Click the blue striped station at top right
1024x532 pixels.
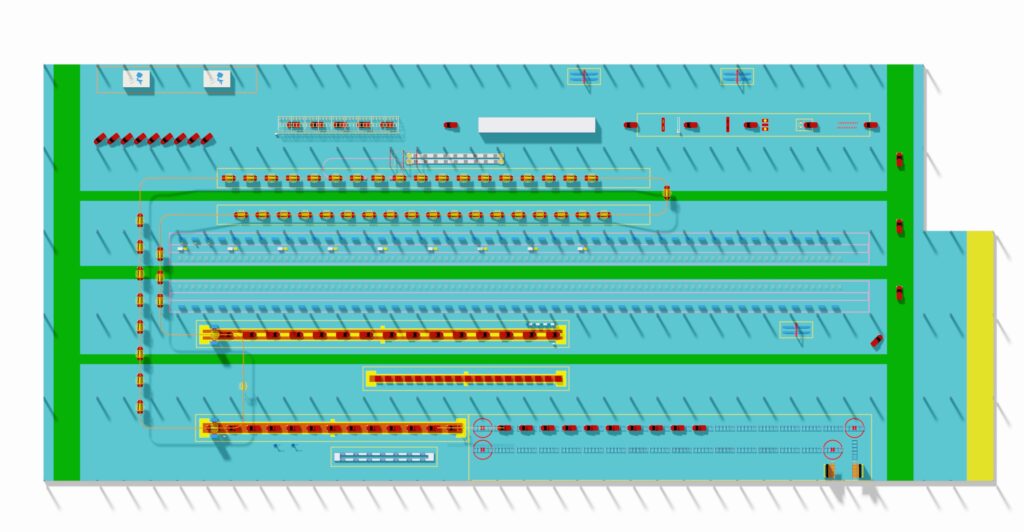(x=737, y=76)
